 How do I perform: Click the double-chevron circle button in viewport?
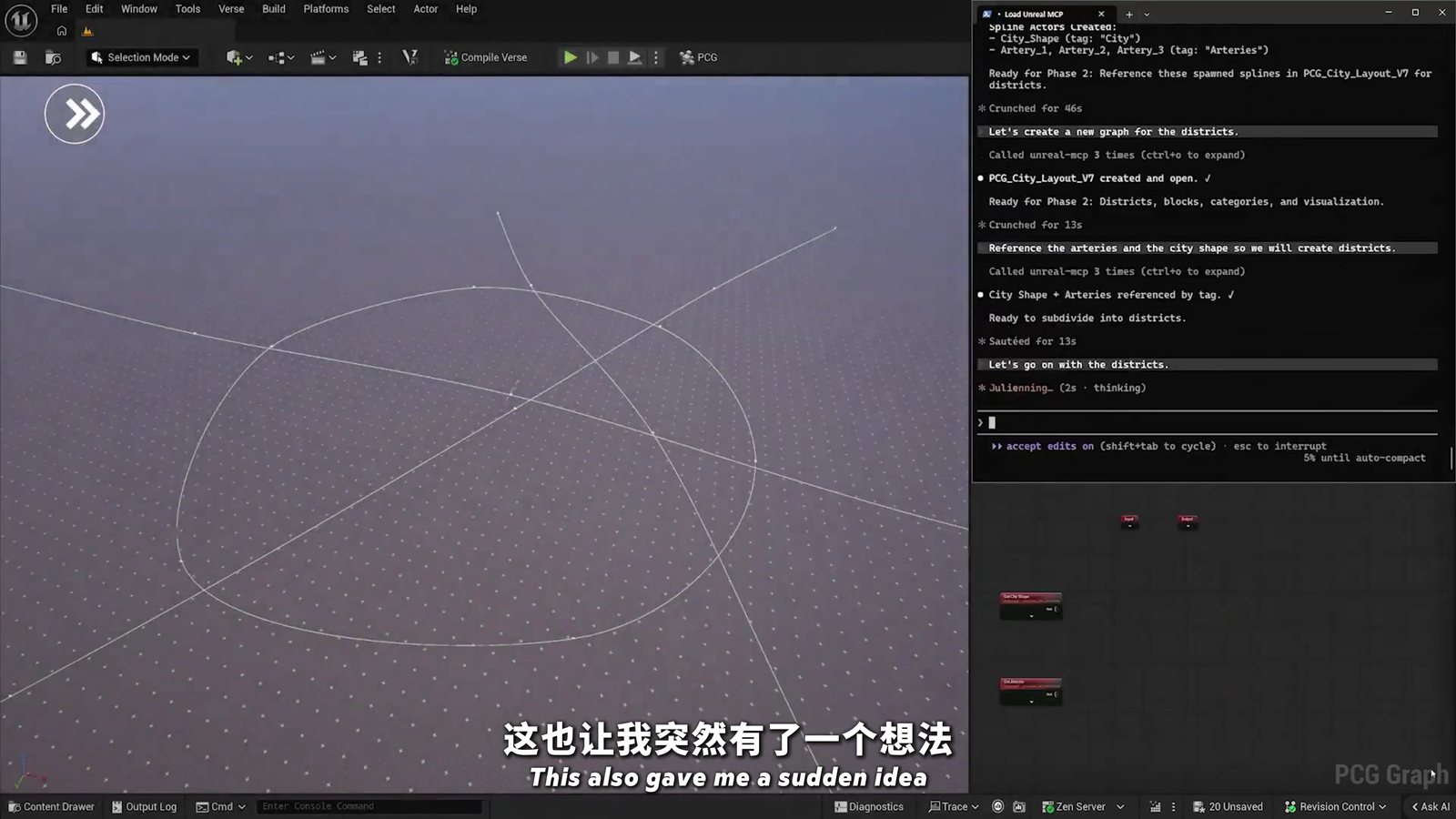point(75,114)
